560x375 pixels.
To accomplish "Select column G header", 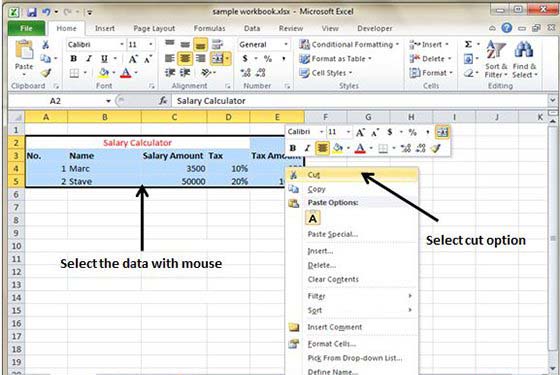I will click(x=368, y=117).
